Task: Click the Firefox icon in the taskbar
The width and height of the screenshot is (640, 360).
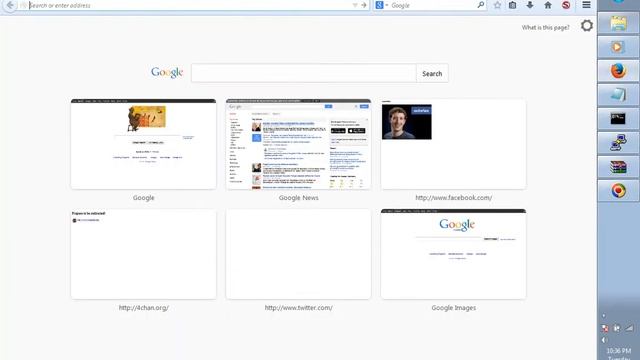Action: click(618, 71)
